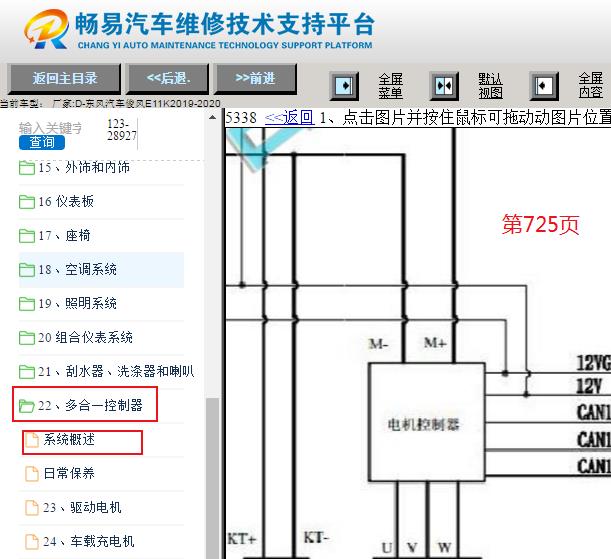The image size is (611, 559).
Task: Go back with the <<后退 button
Action: tap(168, 79)
